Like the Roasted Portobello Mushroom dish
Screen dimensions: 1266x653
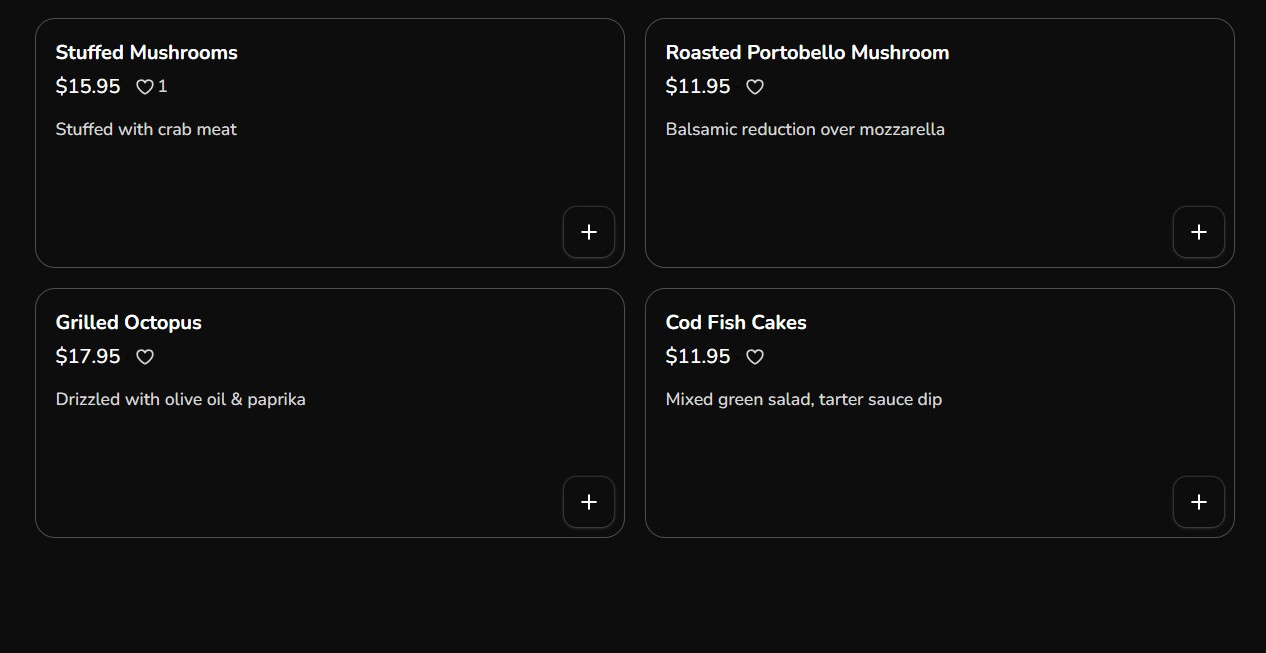(755, 87)
